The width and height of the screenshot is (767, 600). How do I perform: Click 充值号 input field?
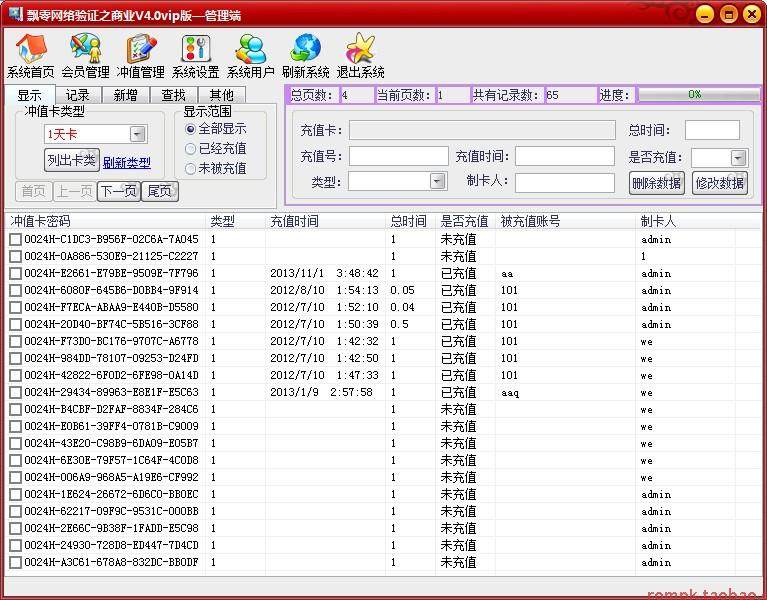tap(398, 156)
